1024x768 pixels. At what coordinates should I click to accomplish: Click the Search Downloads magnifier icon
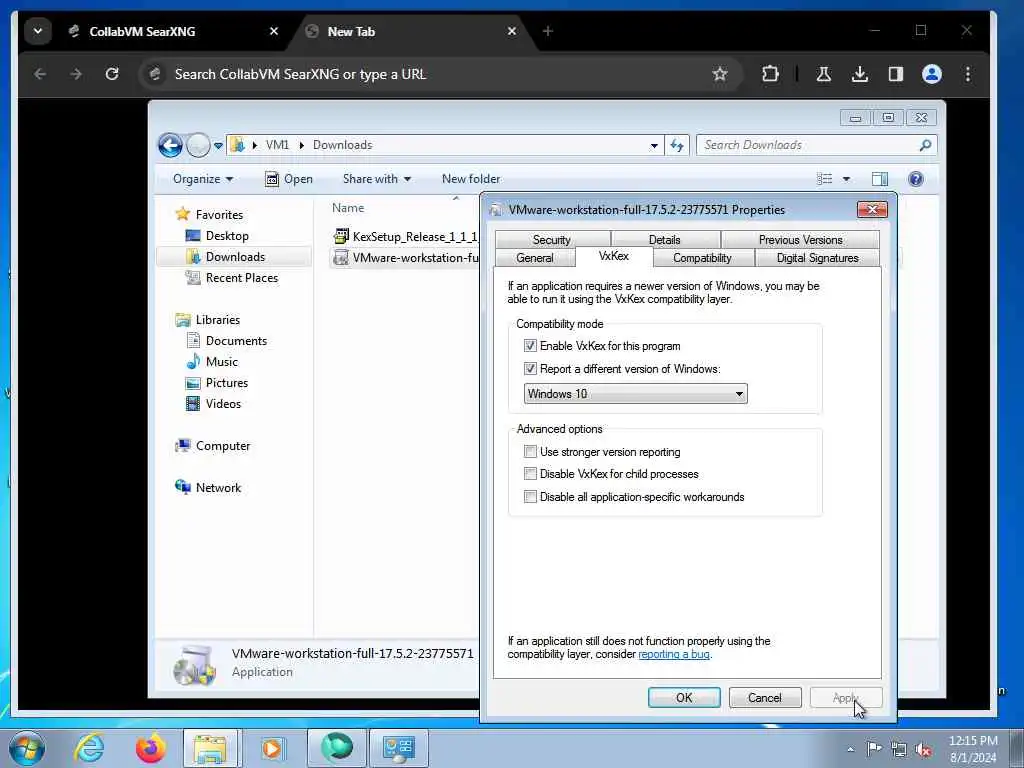[x=925, y=145]
